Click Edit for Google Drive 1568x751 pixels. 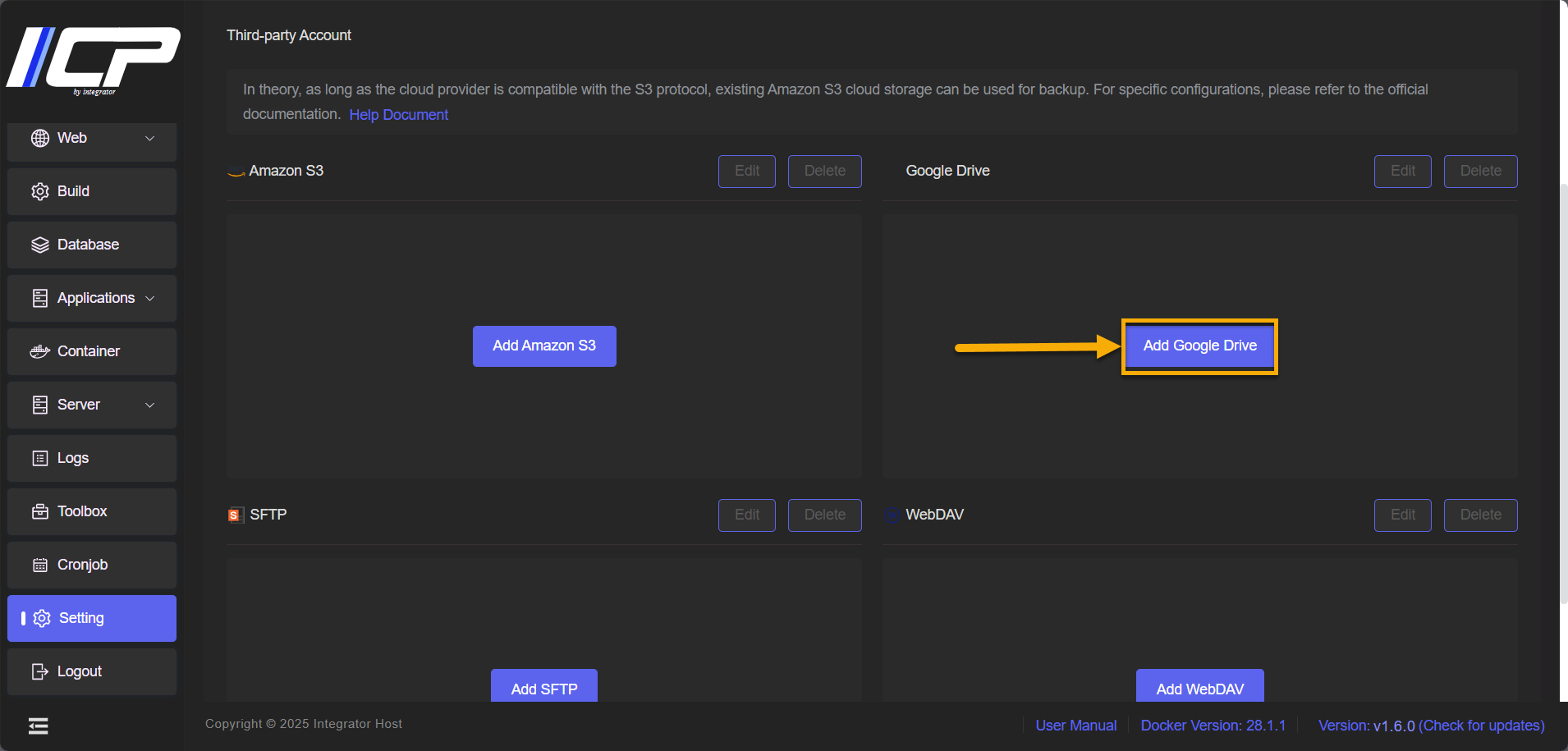point(1403,171)
